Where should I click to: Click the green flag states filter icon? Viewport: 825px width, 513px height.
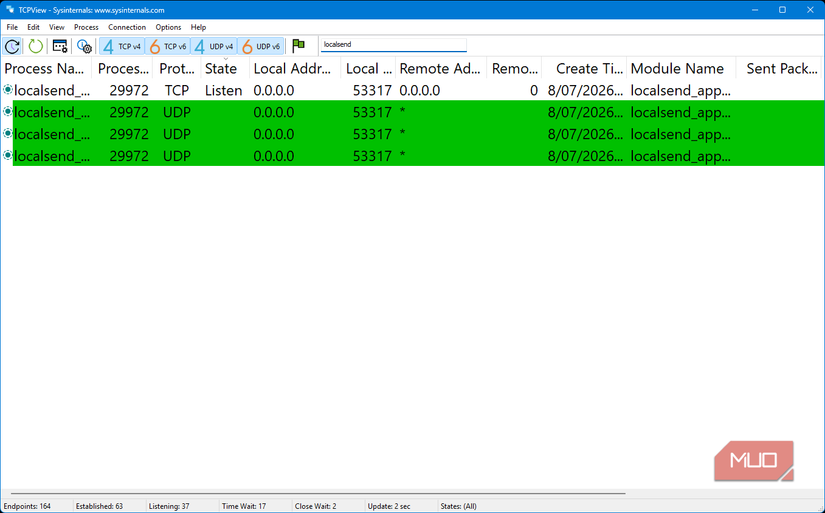(x=299, y=46)
